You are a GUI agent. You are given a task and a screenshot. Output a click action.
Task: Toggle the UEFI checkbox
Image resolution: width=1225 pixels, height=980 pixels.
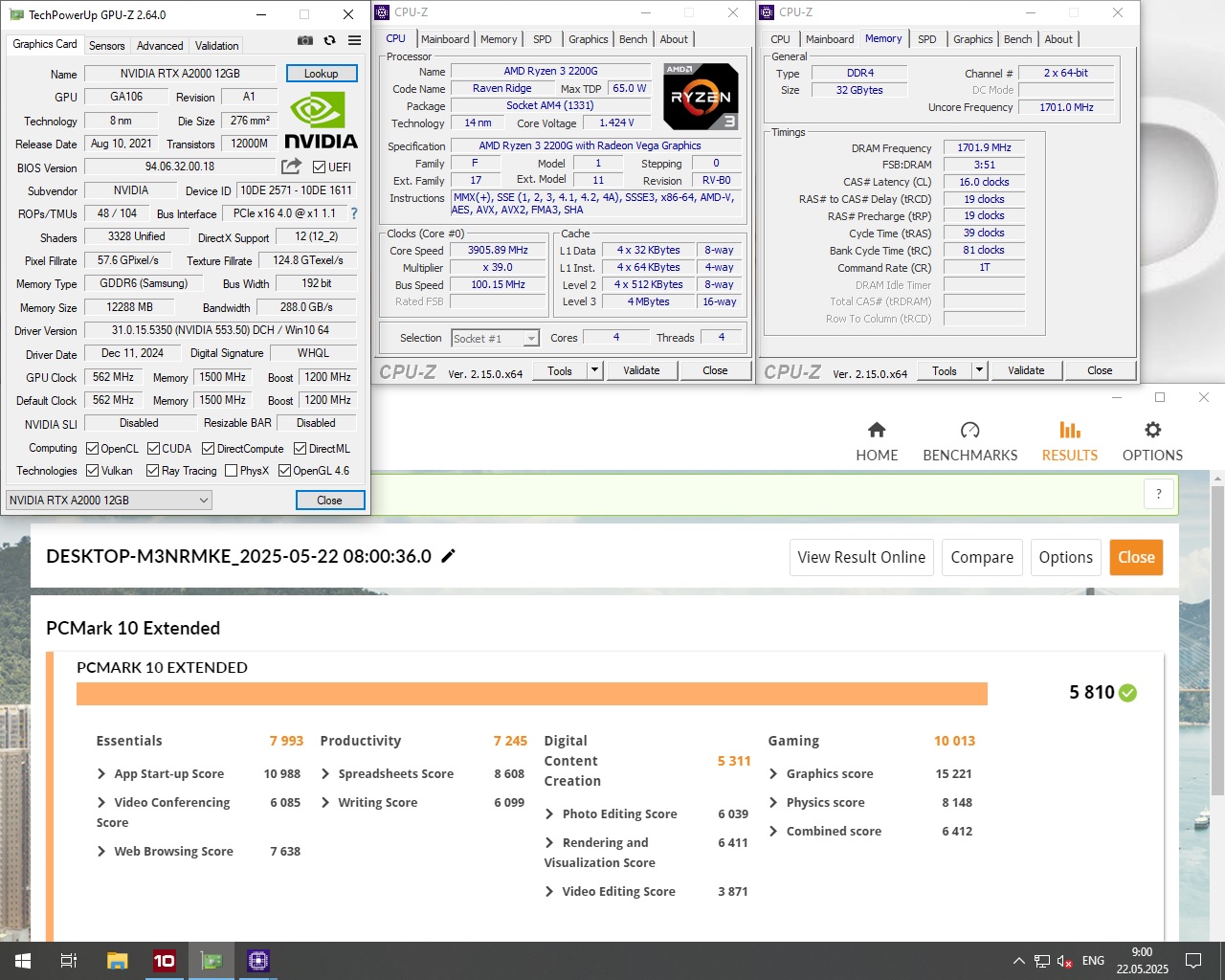[x=320, y=167]
